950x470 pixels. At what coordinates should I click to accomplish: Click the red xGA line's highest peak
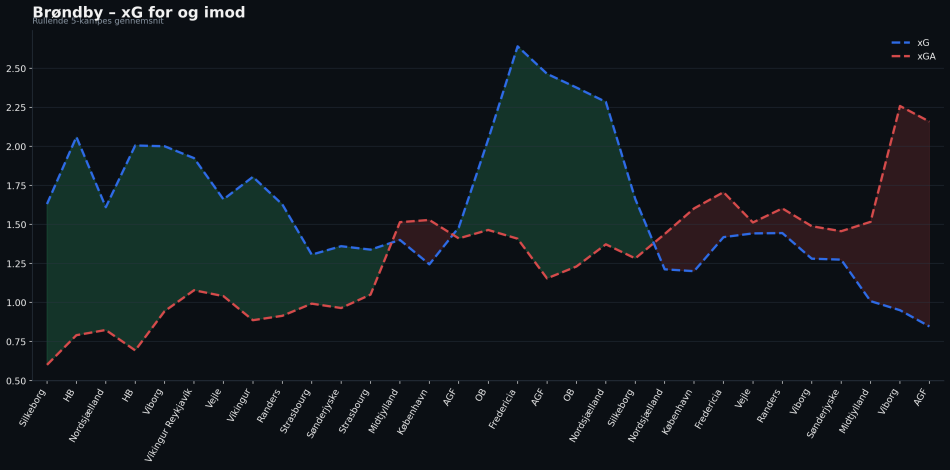[x=900, y=106]
